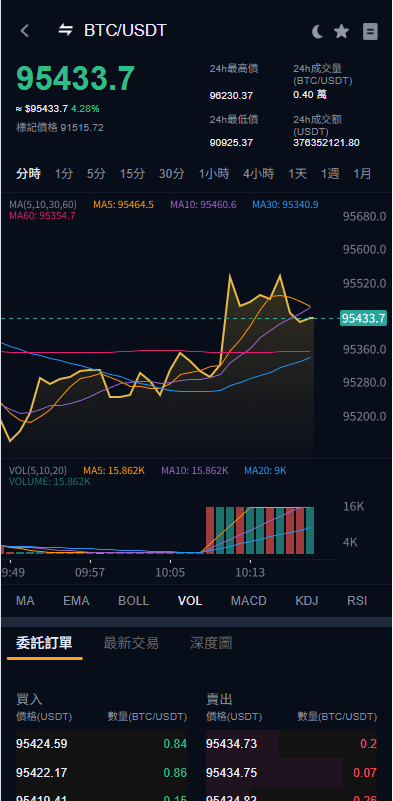Tap the swap trading pair arrows icon
Screen dimensions: 393x801
coord(65,30)
